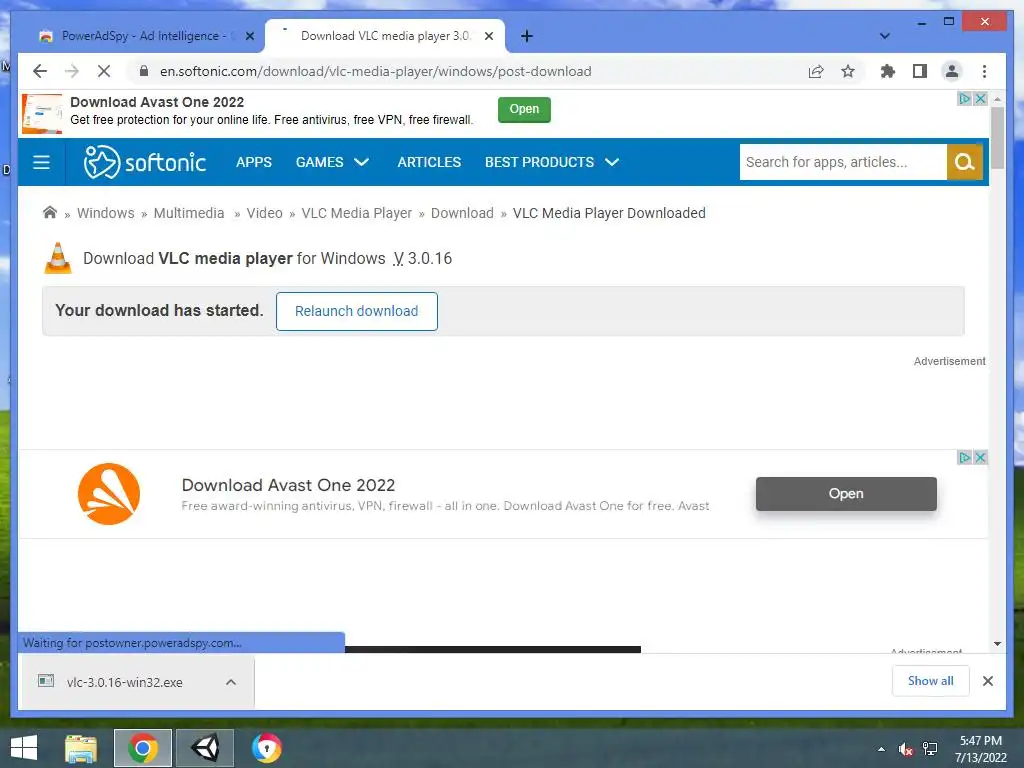The width and height of the screenshot is (1024, 768).
Task: Click the Search for apps, articles field
Action: point(843,162)
